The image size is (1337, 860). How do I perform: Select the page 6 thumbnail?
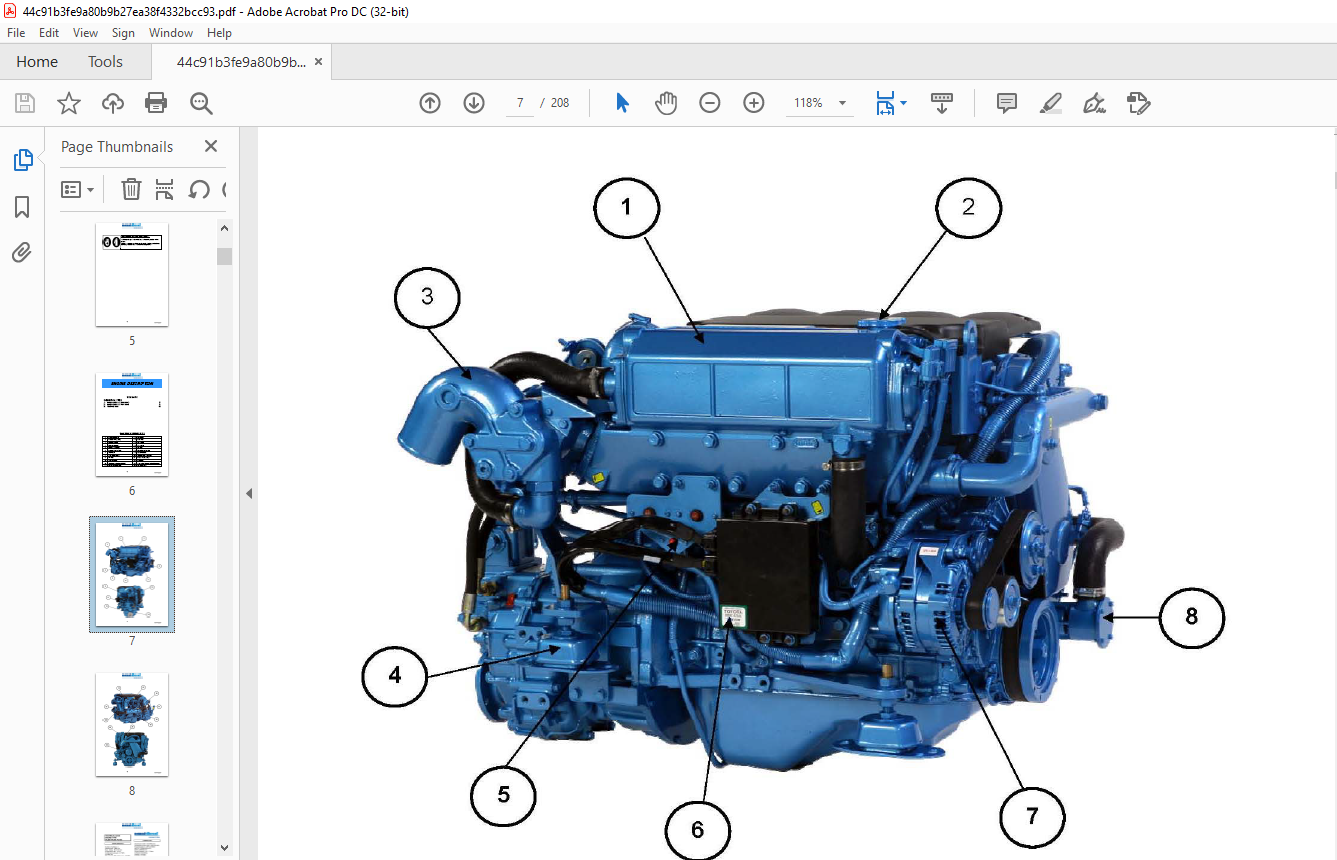point(132,425)
